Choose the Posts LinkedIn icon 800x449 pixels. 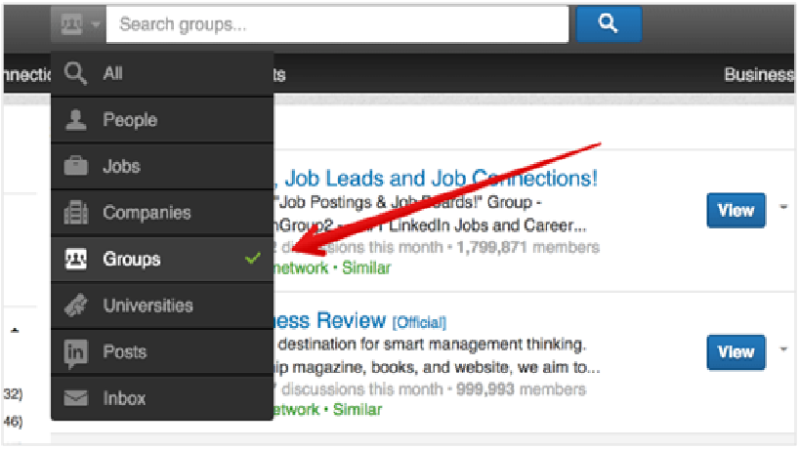[76, 353]
